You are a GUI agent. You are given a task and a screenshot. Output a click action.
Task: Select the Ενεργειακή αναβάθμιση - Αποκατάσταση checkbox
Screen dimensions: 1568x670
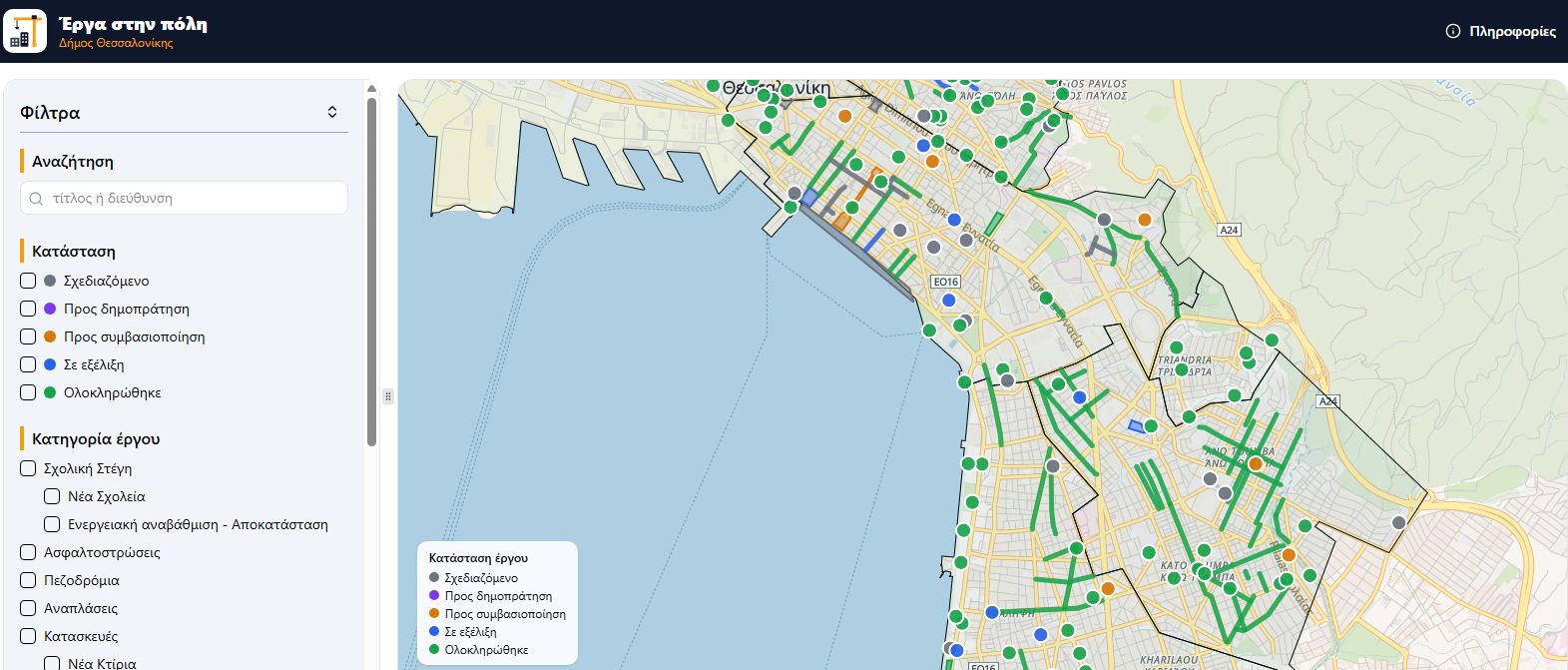[52, 524]
